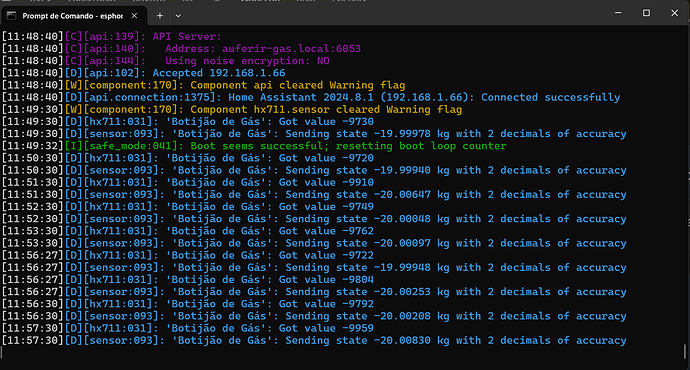Select the Prompt de Comando tab
Screen dimensions: 690x370
coord(73,16)
